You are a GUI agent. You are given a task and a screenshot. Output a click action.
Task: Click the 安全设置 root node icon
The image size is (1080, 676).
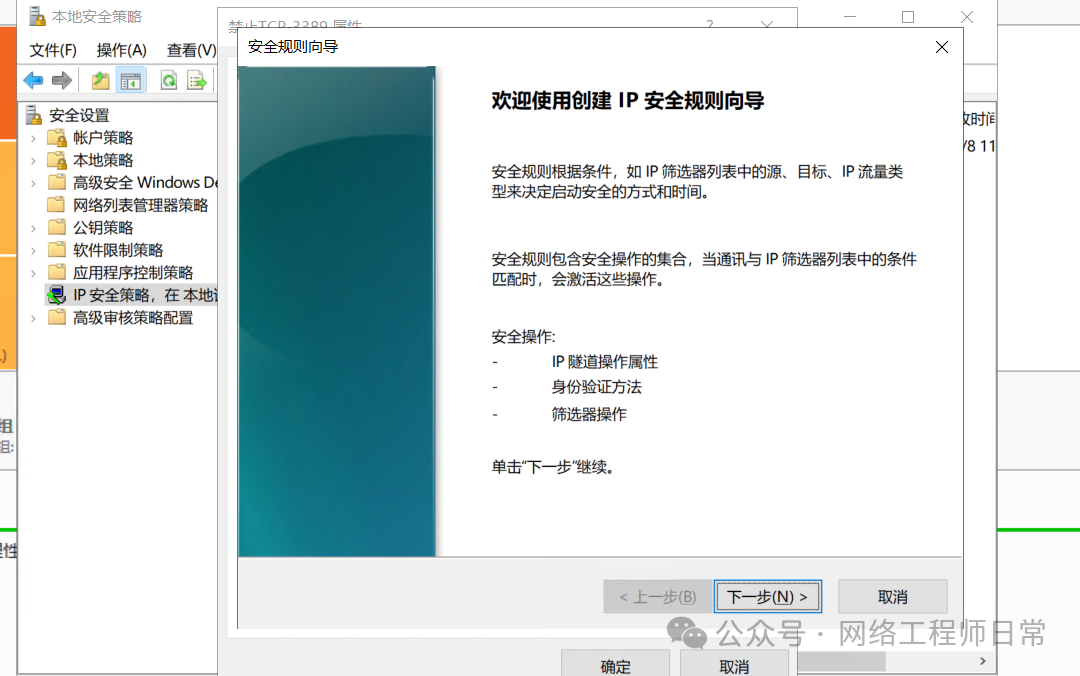35,115
